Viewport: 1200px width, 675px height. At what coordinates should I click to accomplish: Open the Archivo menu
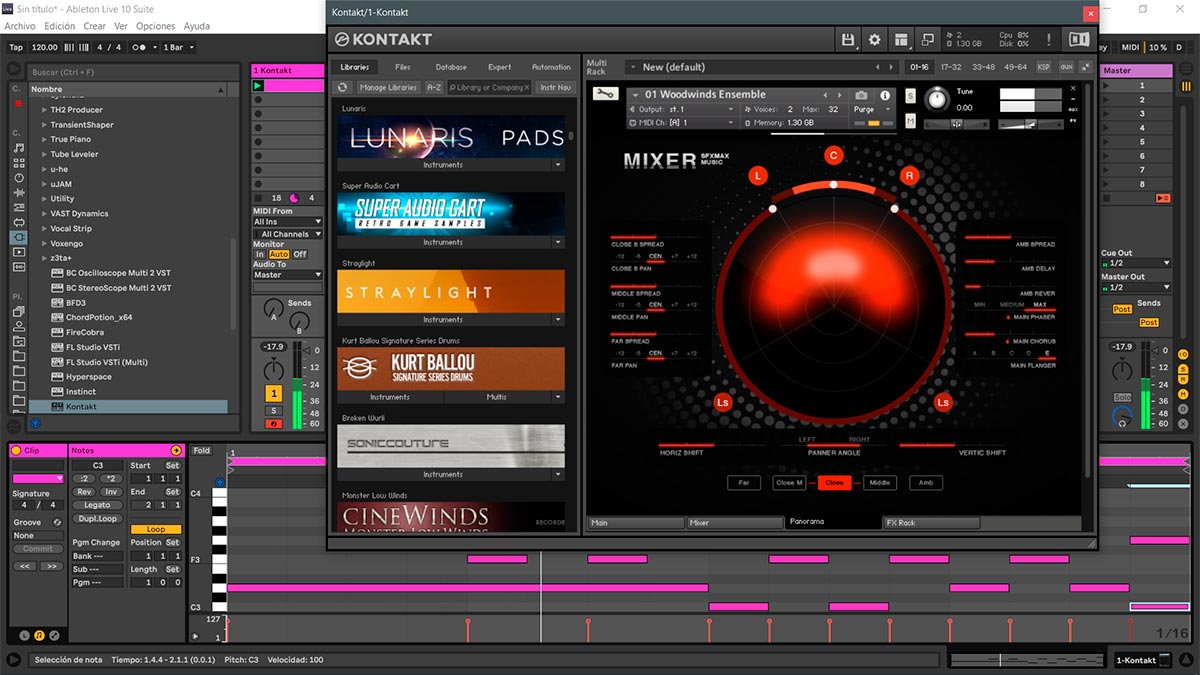point(20,26)
